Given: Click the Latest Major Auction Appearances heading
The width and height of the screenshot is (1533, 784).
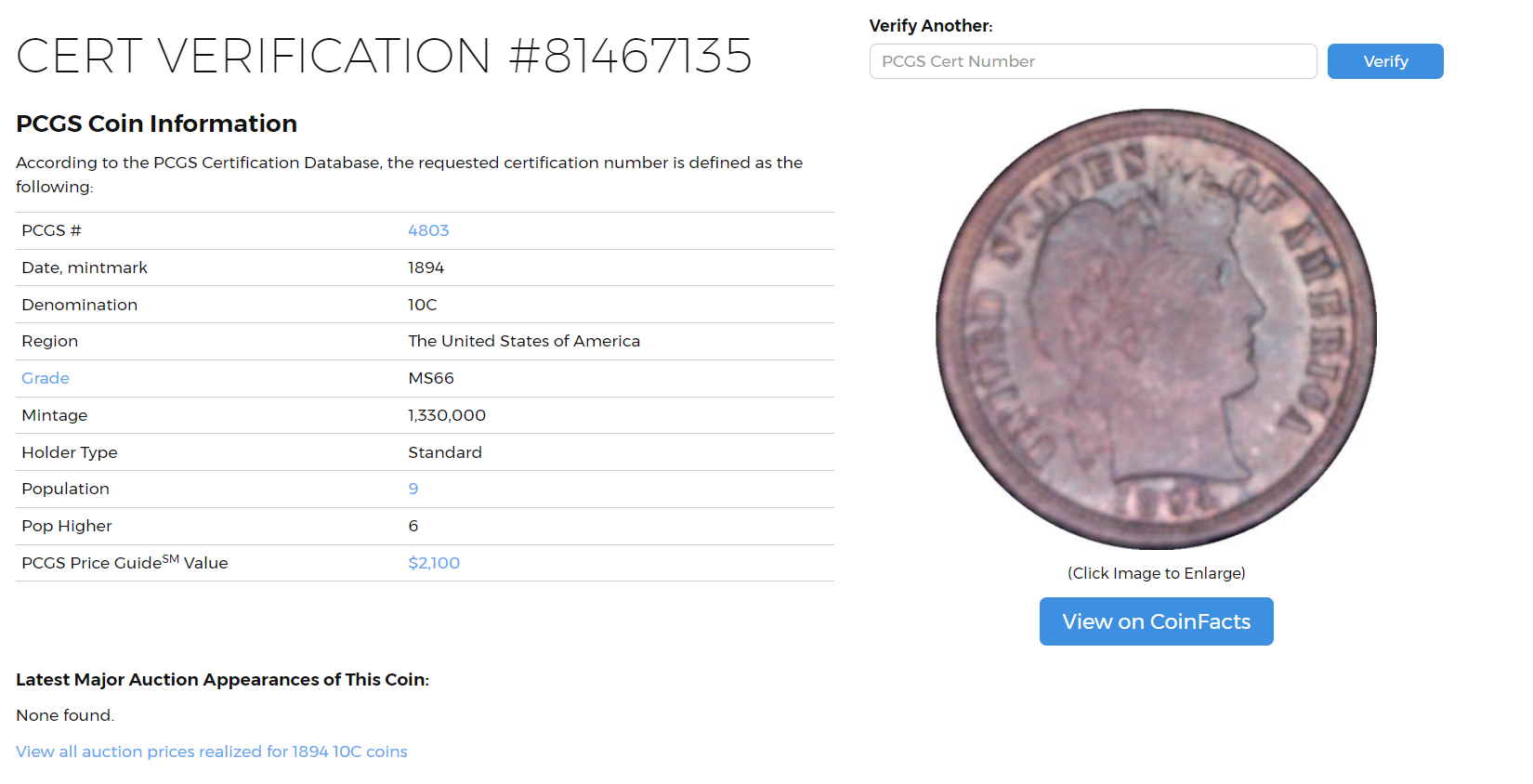Looking at the screenshot, I should tap(222, 680).
